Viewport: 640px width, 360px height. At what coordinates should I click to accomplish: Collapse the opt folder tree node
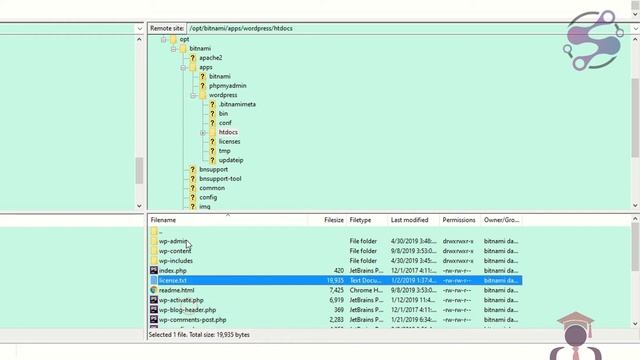[x=163, y=40]
